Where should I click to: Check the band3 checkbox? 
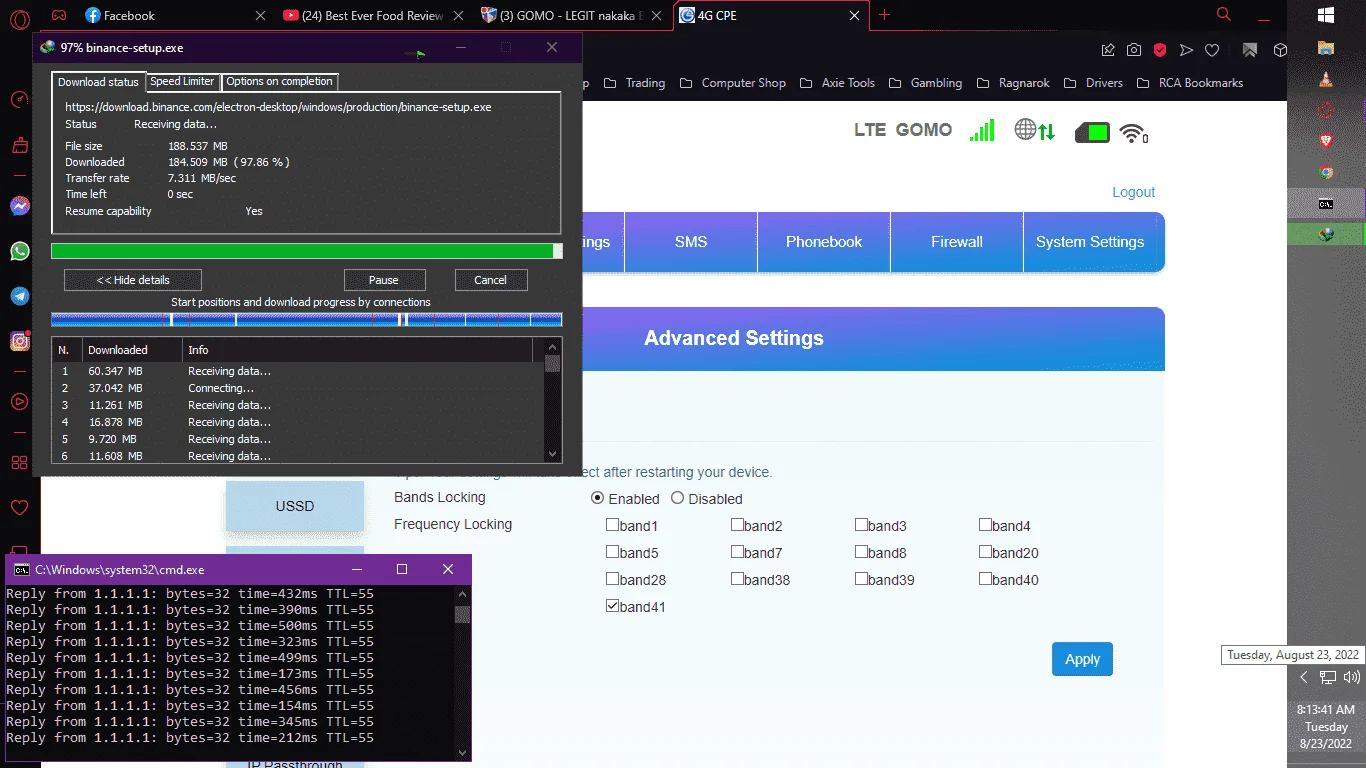[x=861, y=524]
